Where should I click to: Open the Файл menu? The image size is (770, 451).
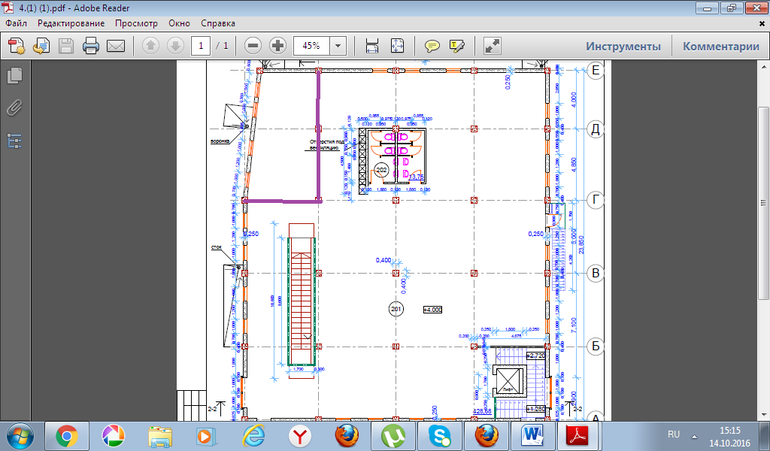point(15,22)
